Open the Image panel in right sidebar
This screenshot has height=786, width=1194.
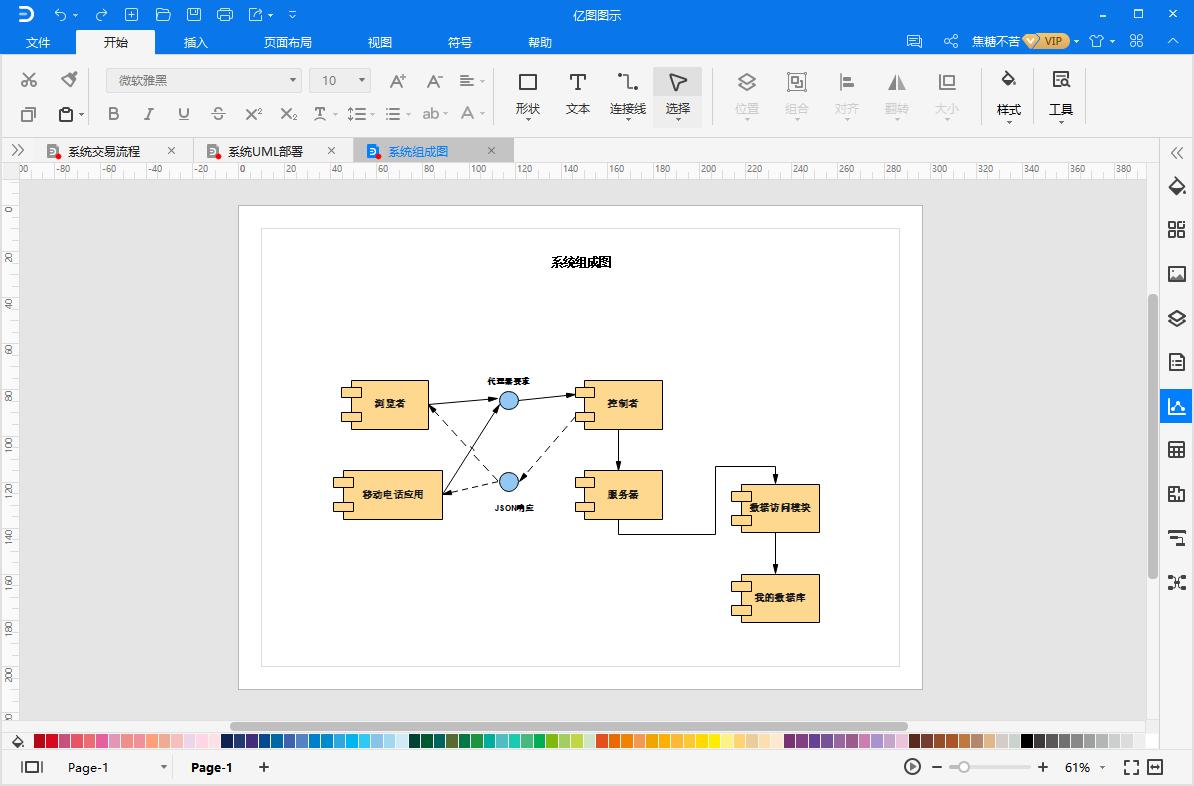(1176, 274)
